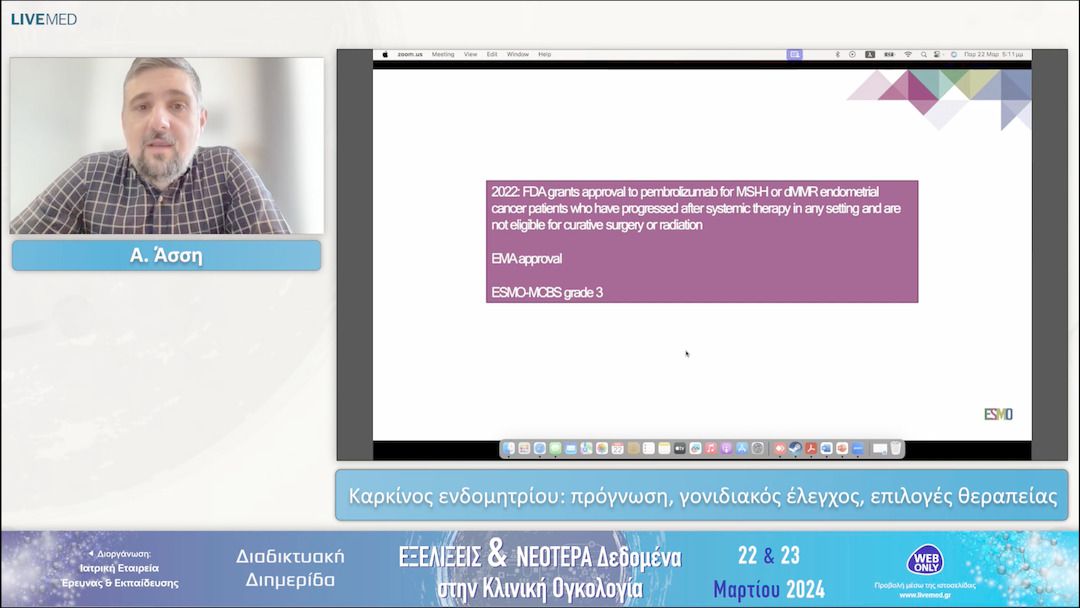Image resolution: width=1080 pixels, height=608 pixels.
Task: Click the Διαδικτυακή Διημερίδα banner text
Action: coord(290,568)
